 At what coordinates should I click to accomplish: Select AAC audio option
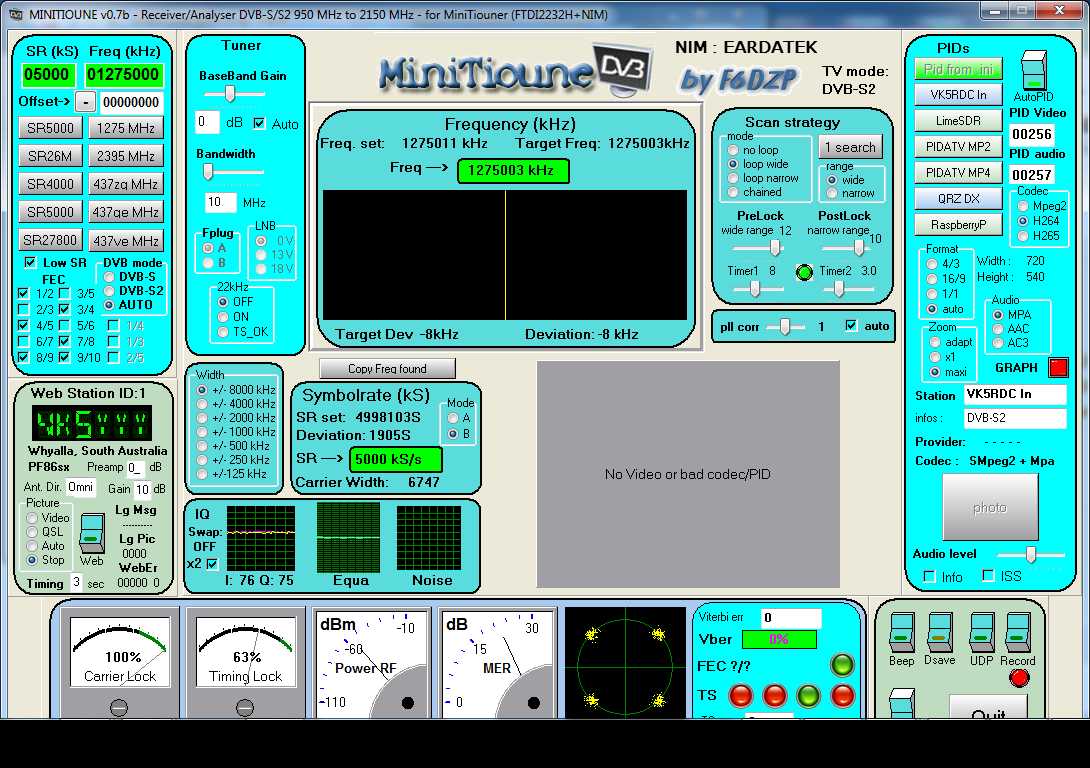click(x=998, y=329)
